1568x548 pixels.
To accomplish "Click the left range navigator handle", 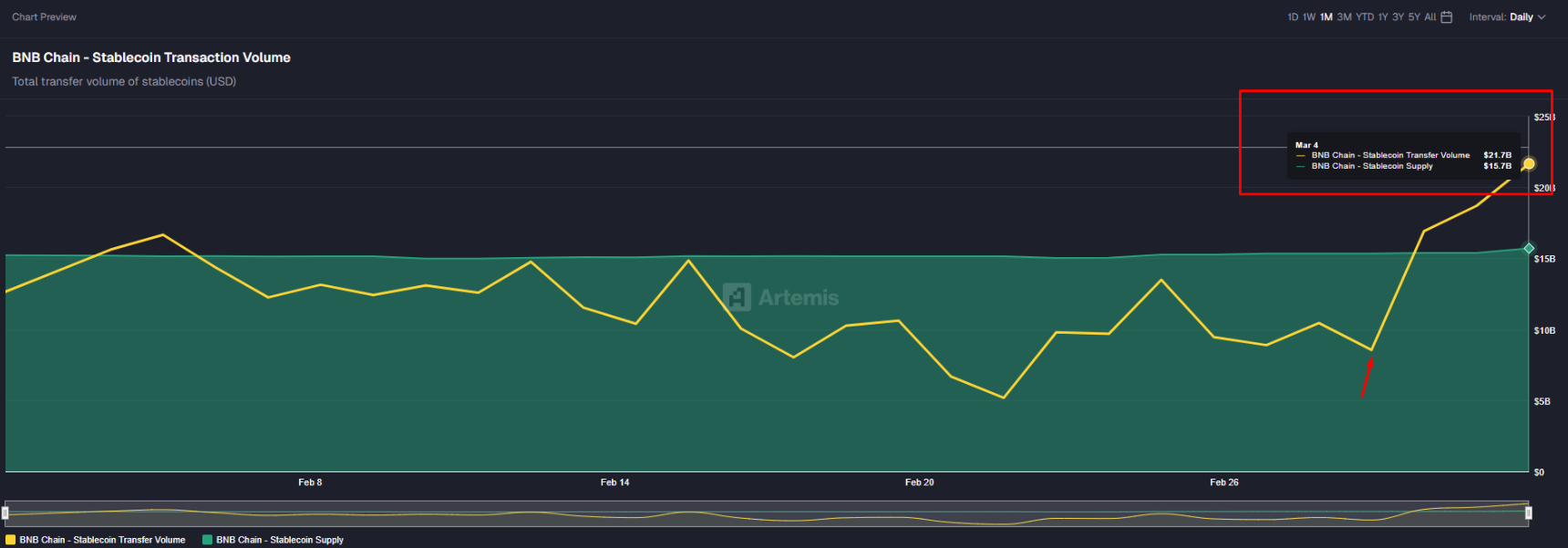I will click(x=5, y=513).
